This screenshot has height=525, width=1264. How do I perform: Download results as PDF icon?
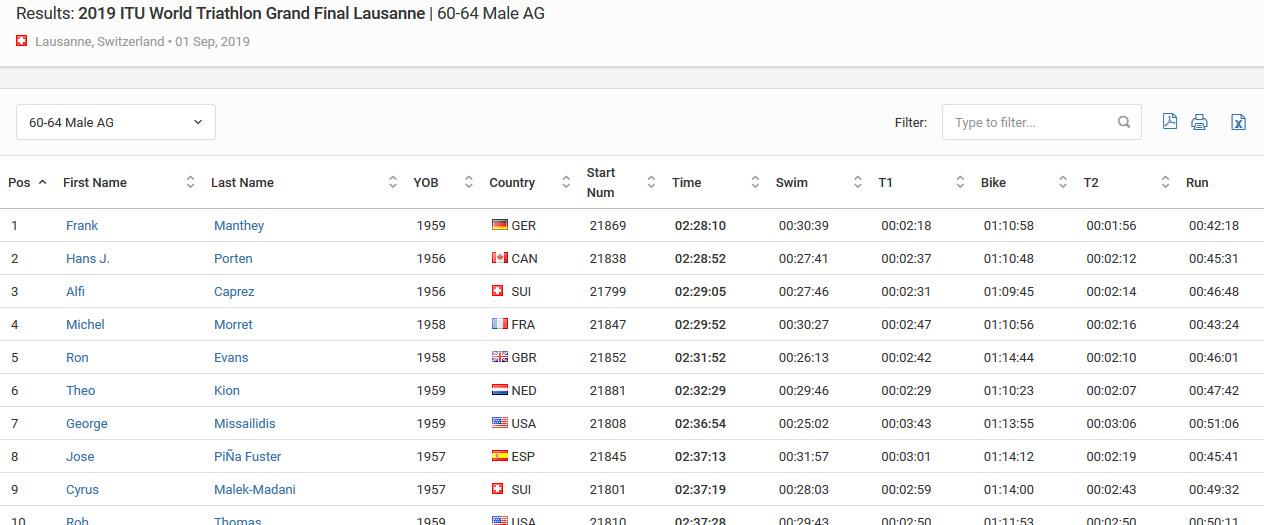pyautogui.click(x=1169, y=122)
